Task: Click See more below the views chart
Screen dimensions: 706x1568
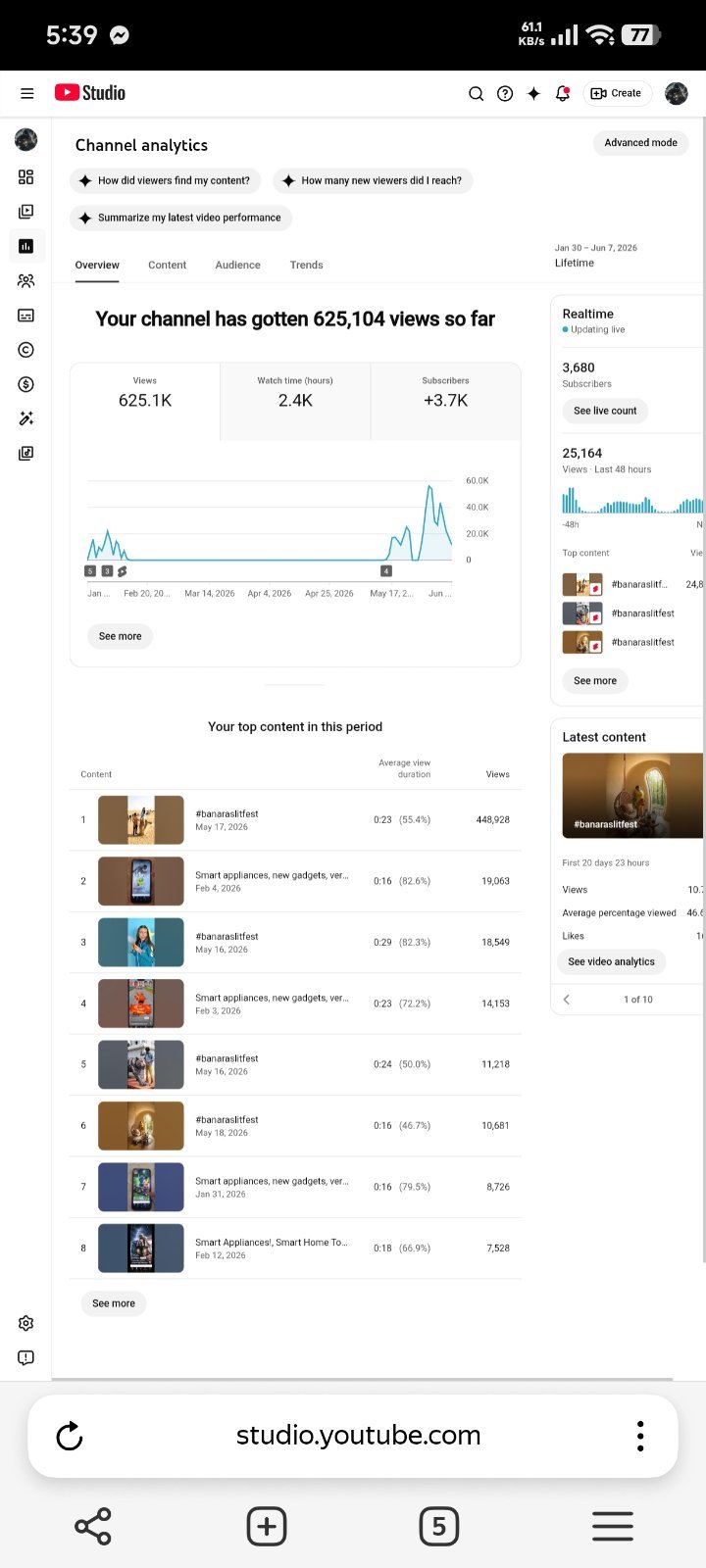Action: (x=120, y=636)
